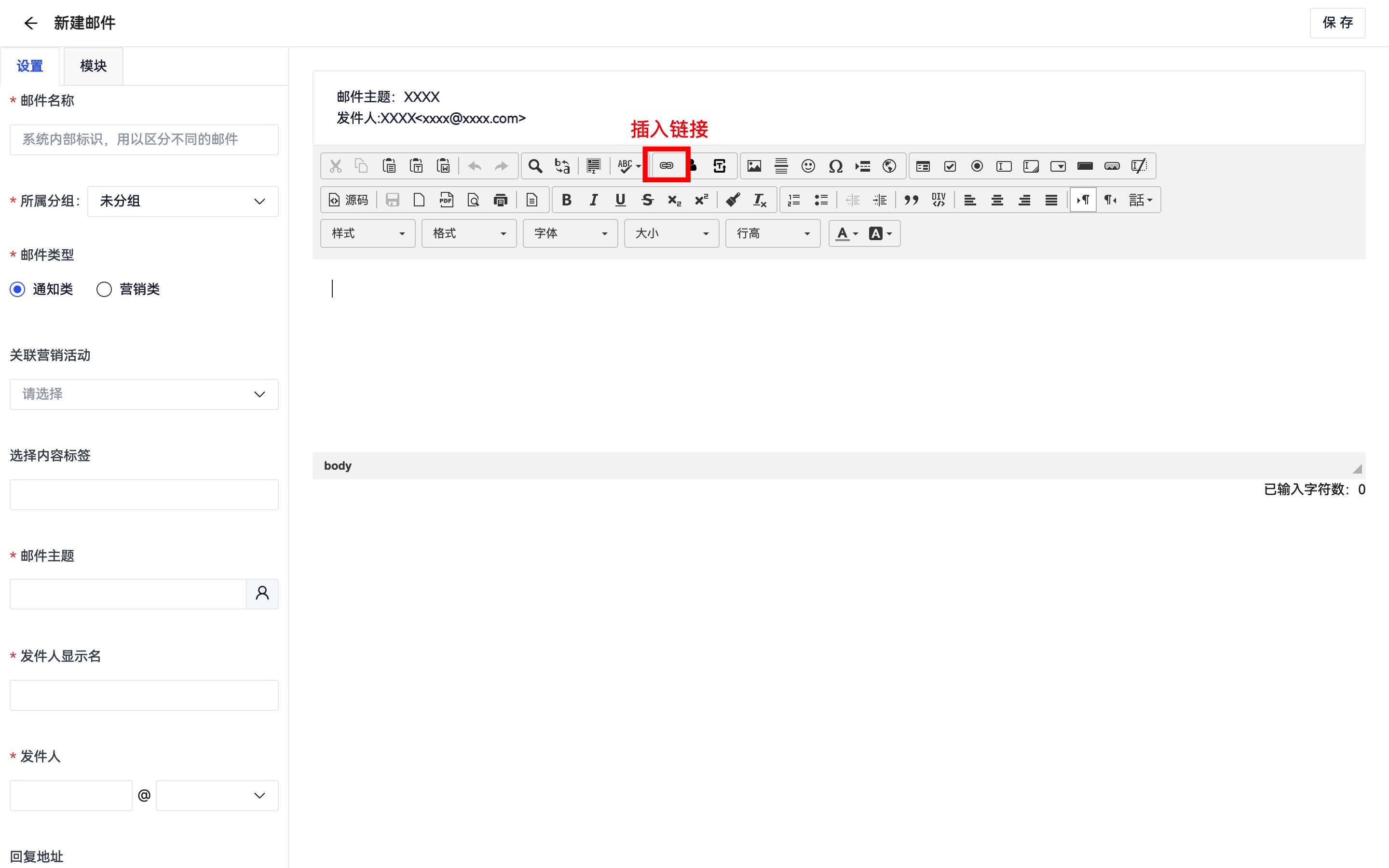Open the 大小 dropdown

click(x=671, y=234)
